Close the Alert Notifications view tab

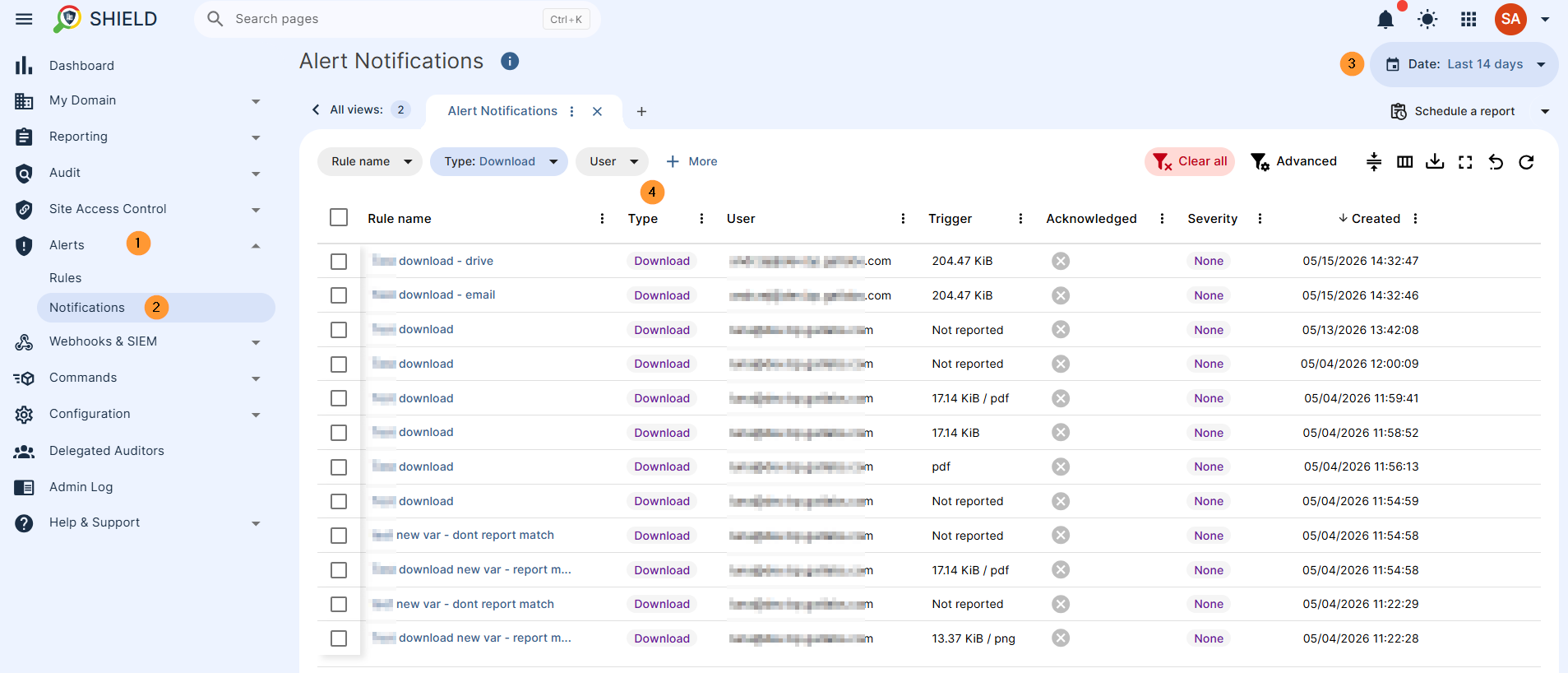point(598,111)
